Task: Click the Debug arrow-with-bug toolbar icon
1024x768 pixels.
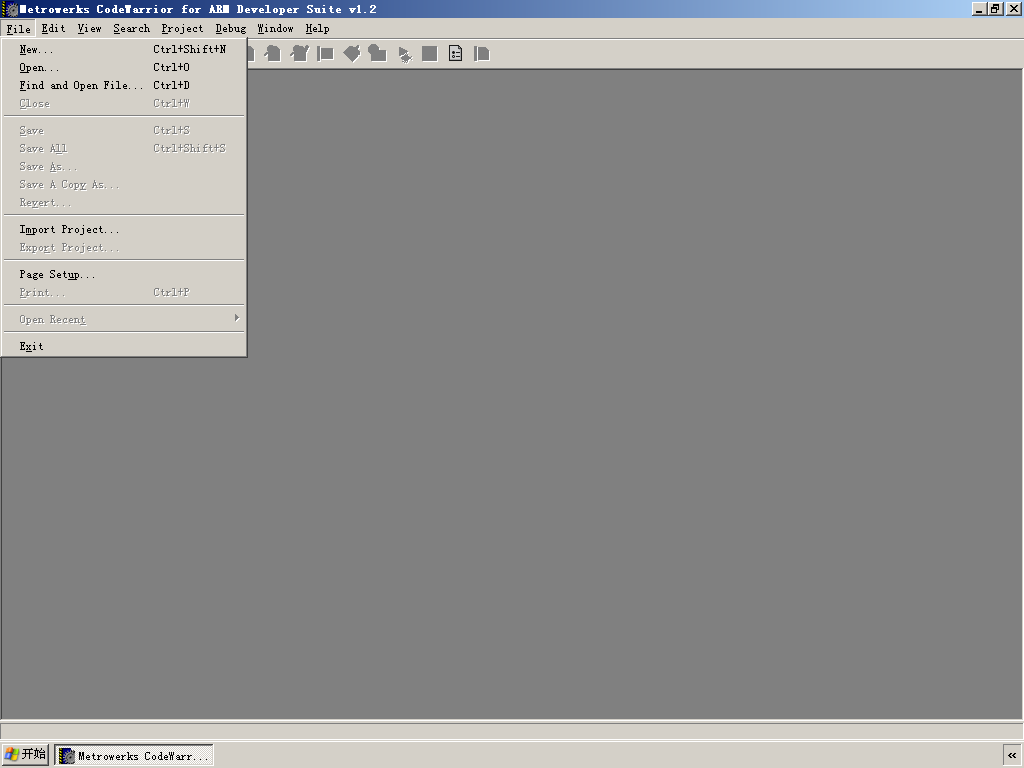Action: click(405, 55)
